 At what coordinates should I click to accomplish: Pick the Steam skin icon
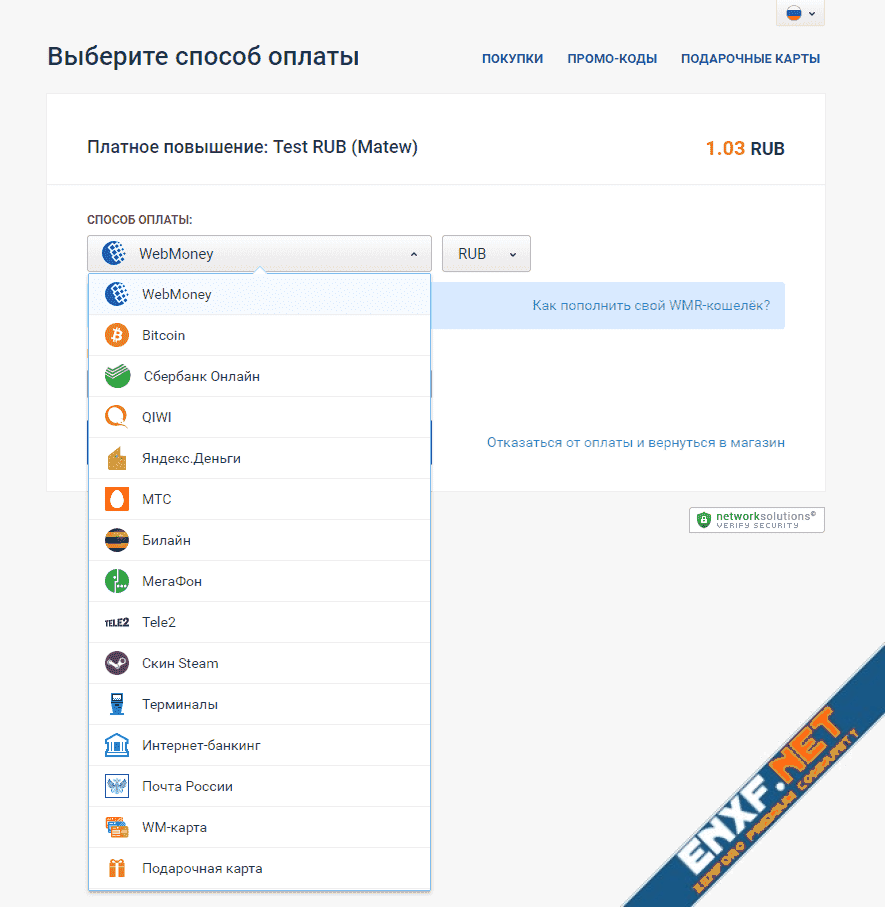(117, 663)
